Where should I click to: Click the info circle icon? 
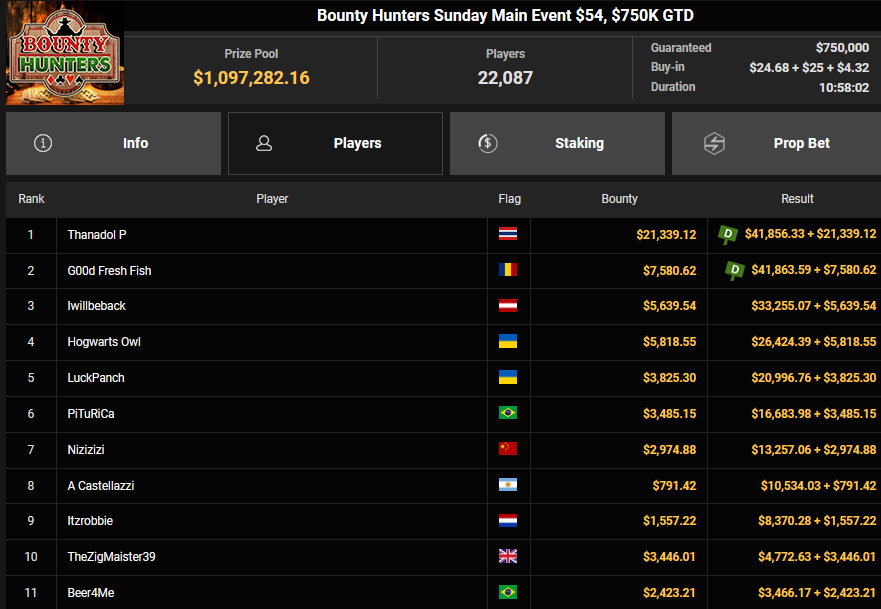tap(43, 143)
